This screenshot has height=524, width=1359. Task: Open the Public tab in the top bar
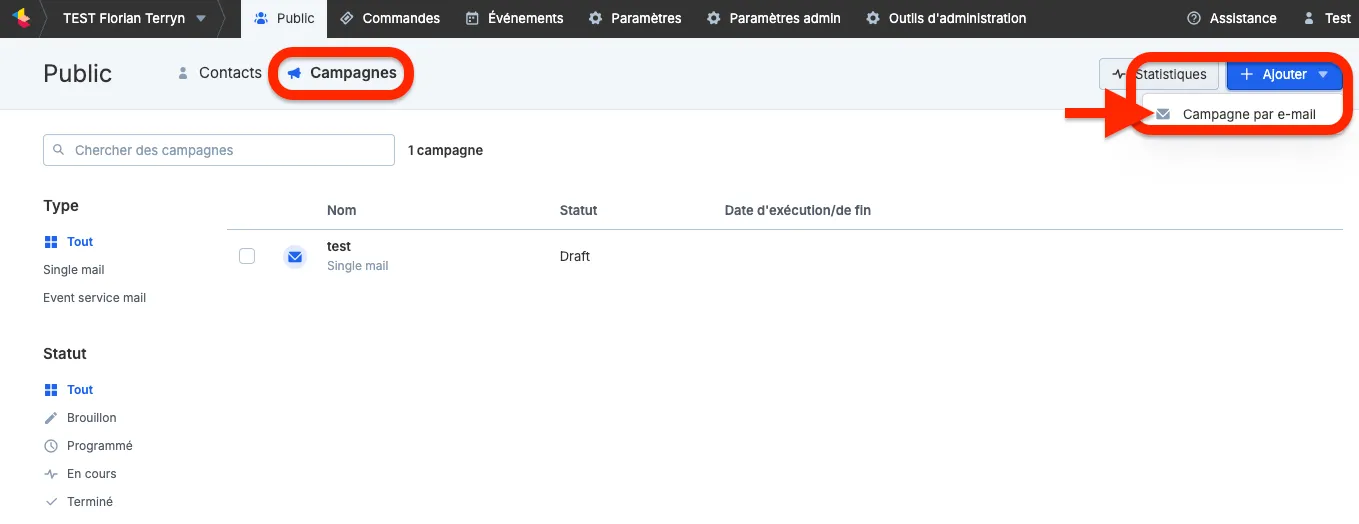pos(284,18)
